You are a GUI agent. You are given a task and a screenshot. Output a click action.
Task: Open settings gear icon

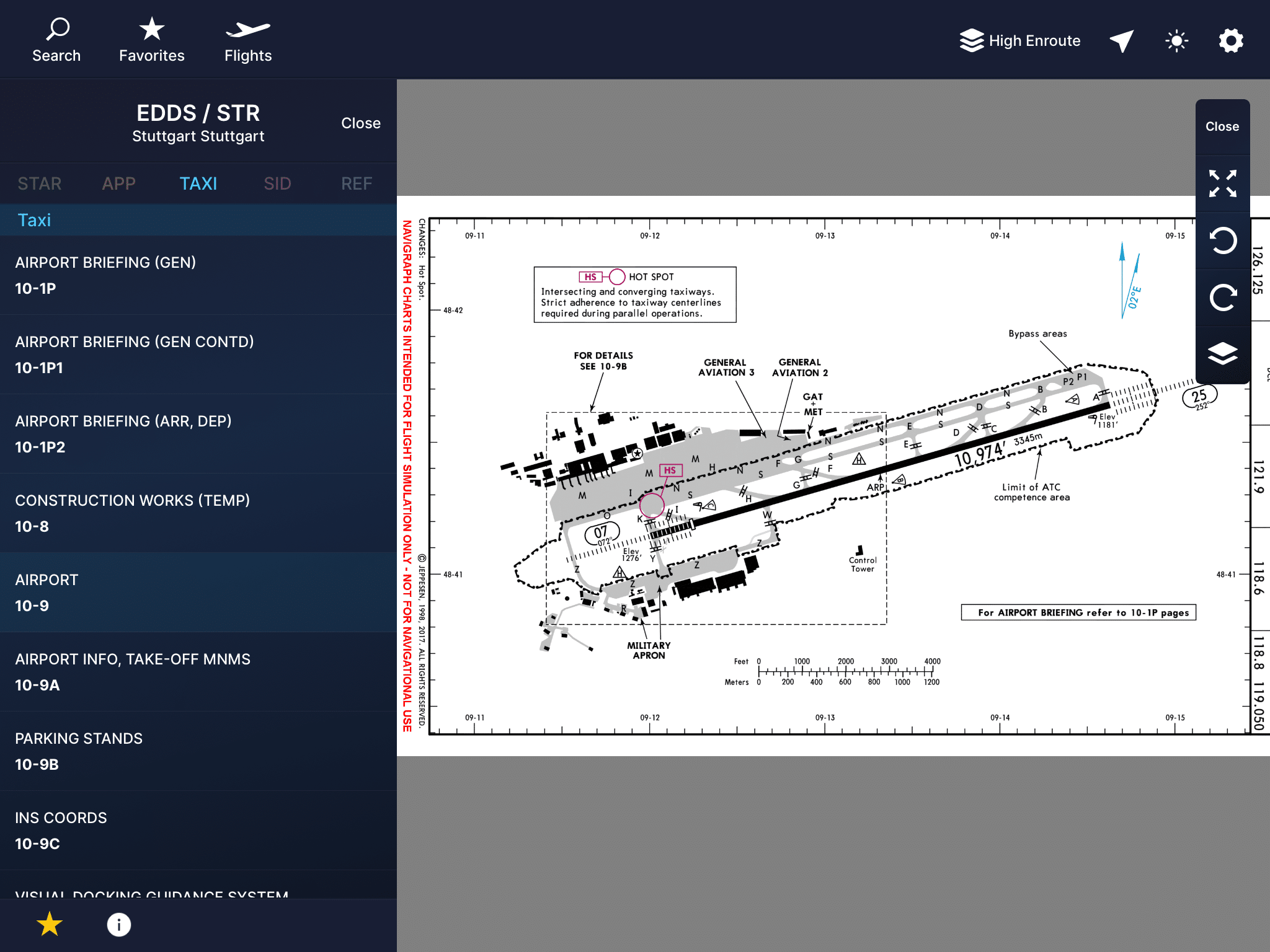click(x=1231, y=41)
